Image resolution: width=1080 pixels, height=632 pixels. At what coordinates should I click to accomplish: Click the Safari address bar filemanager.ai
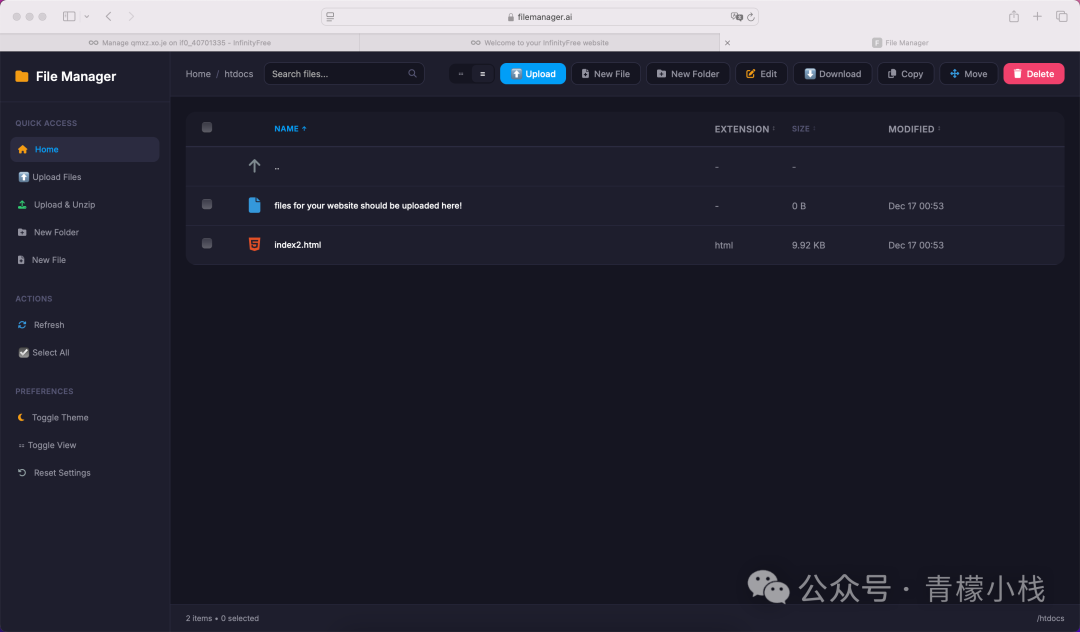(539, 17)
